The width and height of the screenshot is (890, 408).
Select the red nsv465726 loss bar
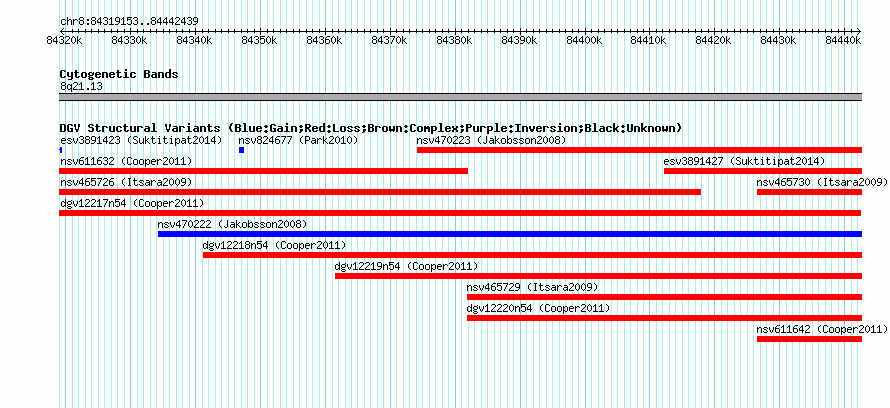pos(380,192)
